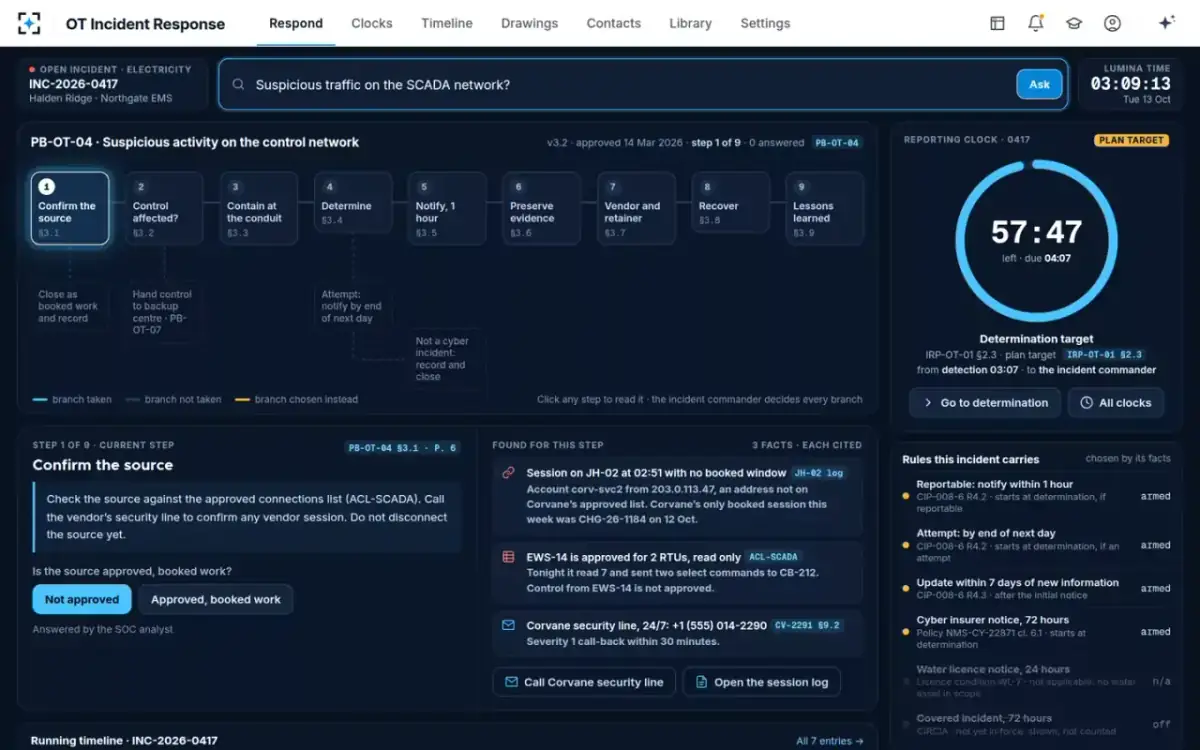The image size is (1200, 750).
Task: Open the Clocks tab
Action: [x=372, y=23]
